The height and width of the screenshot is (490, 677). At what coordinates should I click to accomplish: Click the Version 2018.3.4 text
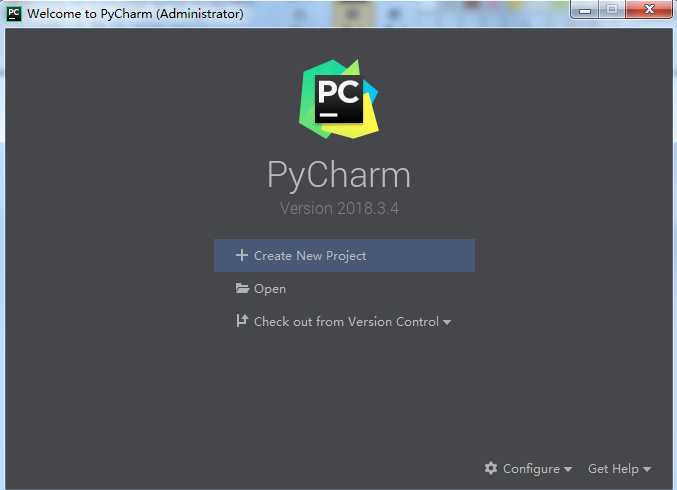click(339, 209)
